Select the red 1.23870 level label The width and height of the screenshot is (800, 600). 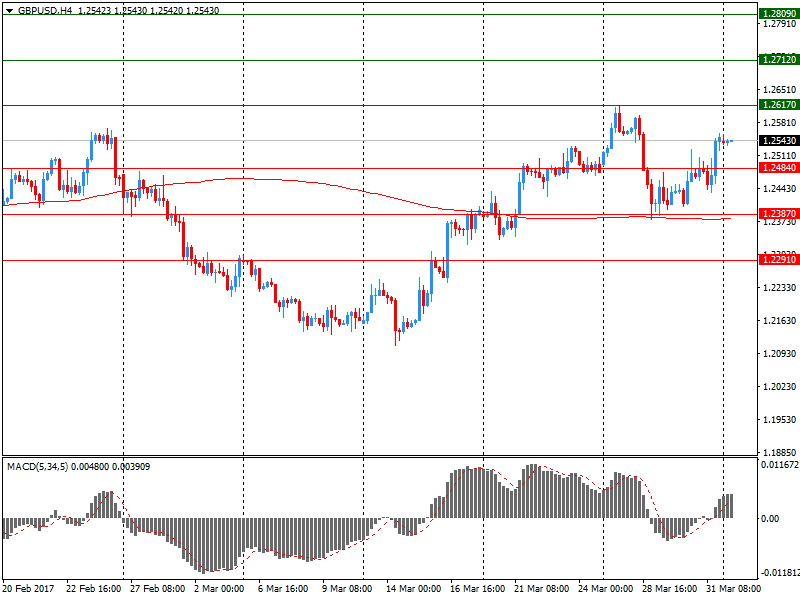coord(779,214)
